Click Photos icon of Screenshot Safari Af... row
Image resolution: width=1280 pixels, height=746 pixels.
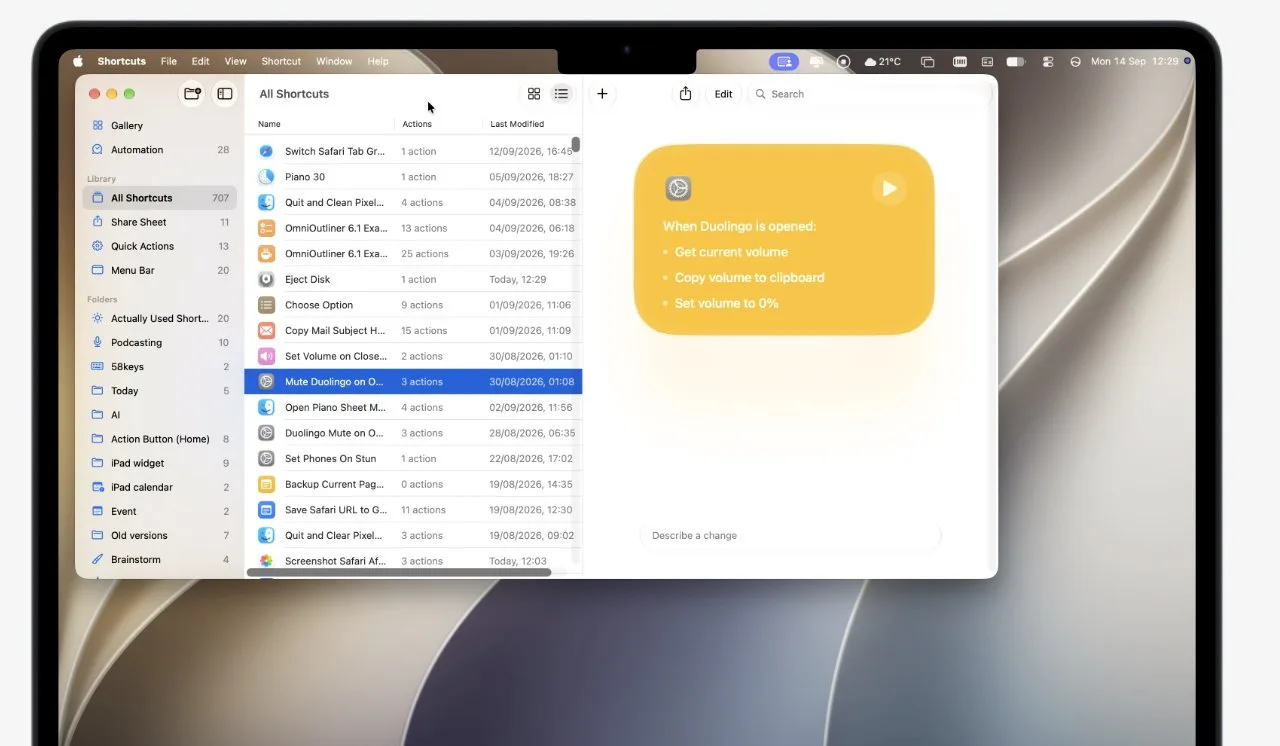(x=266, y=561)
